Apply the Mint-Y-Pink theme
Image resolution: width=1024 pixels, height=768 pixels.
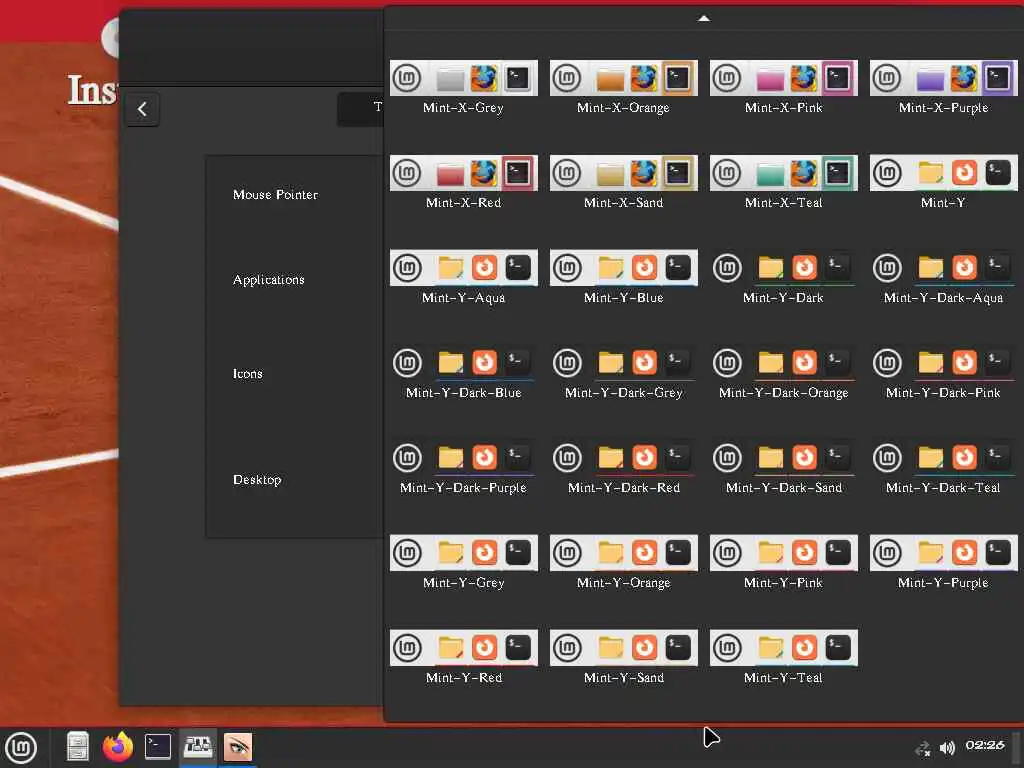tap(784, 552)
